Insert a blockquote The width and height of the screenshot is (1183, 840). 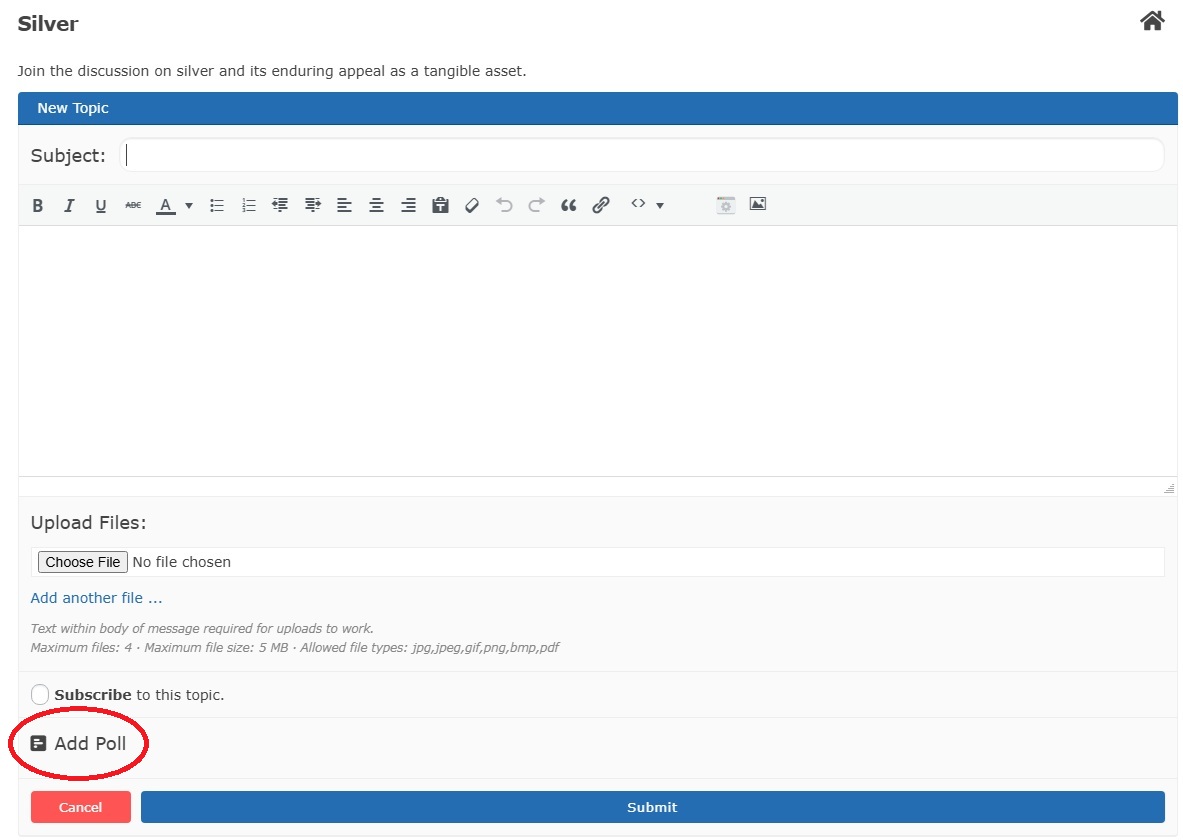click(569, 205)
